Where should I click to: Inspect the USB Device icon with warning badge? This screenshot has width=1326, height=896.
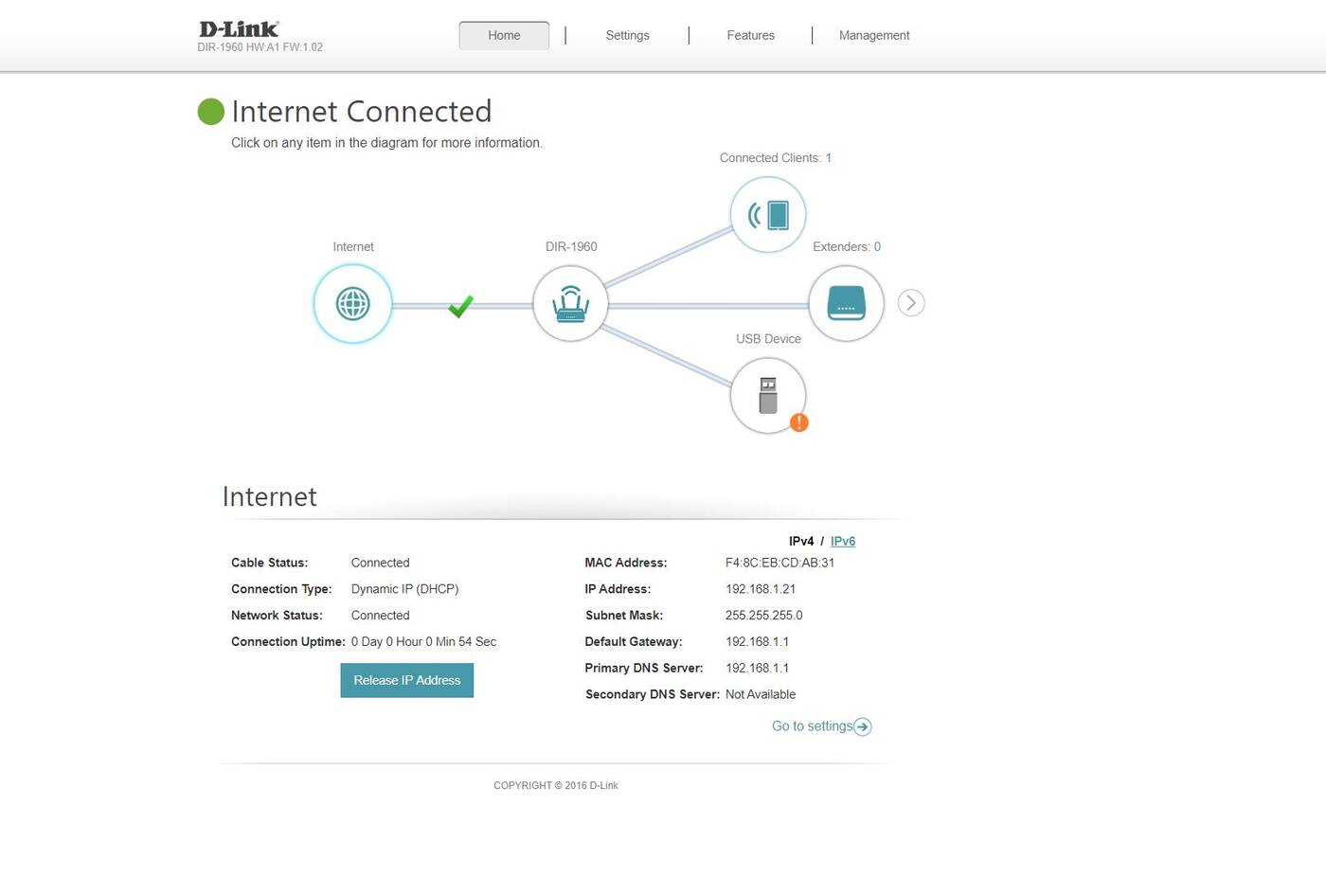point(767,395)
